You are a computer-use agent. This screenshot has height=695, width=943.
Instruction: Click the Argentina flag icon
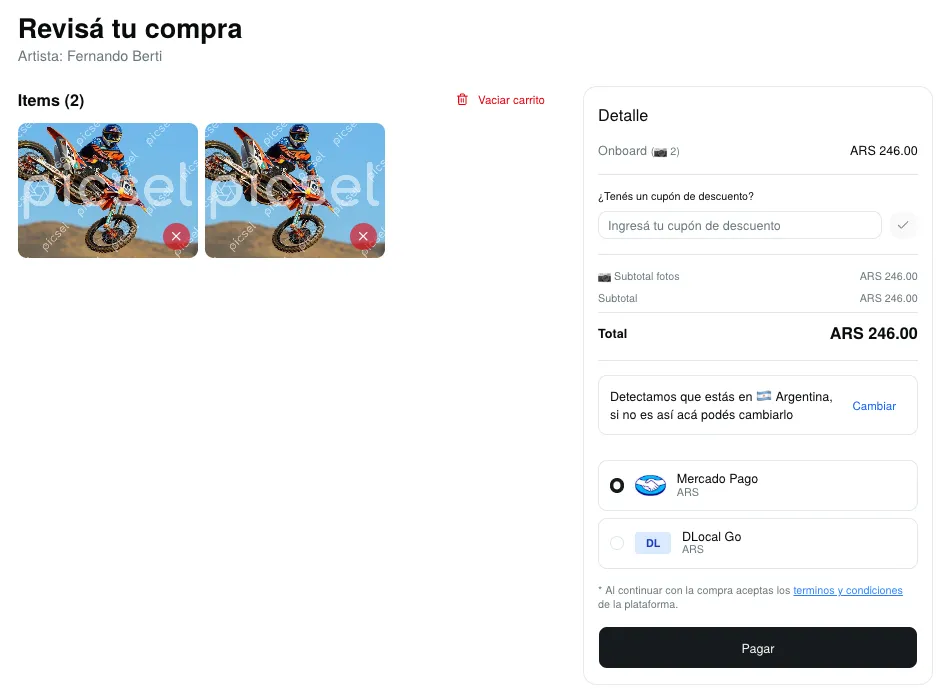pyautogui.click(x=764, y=396)
